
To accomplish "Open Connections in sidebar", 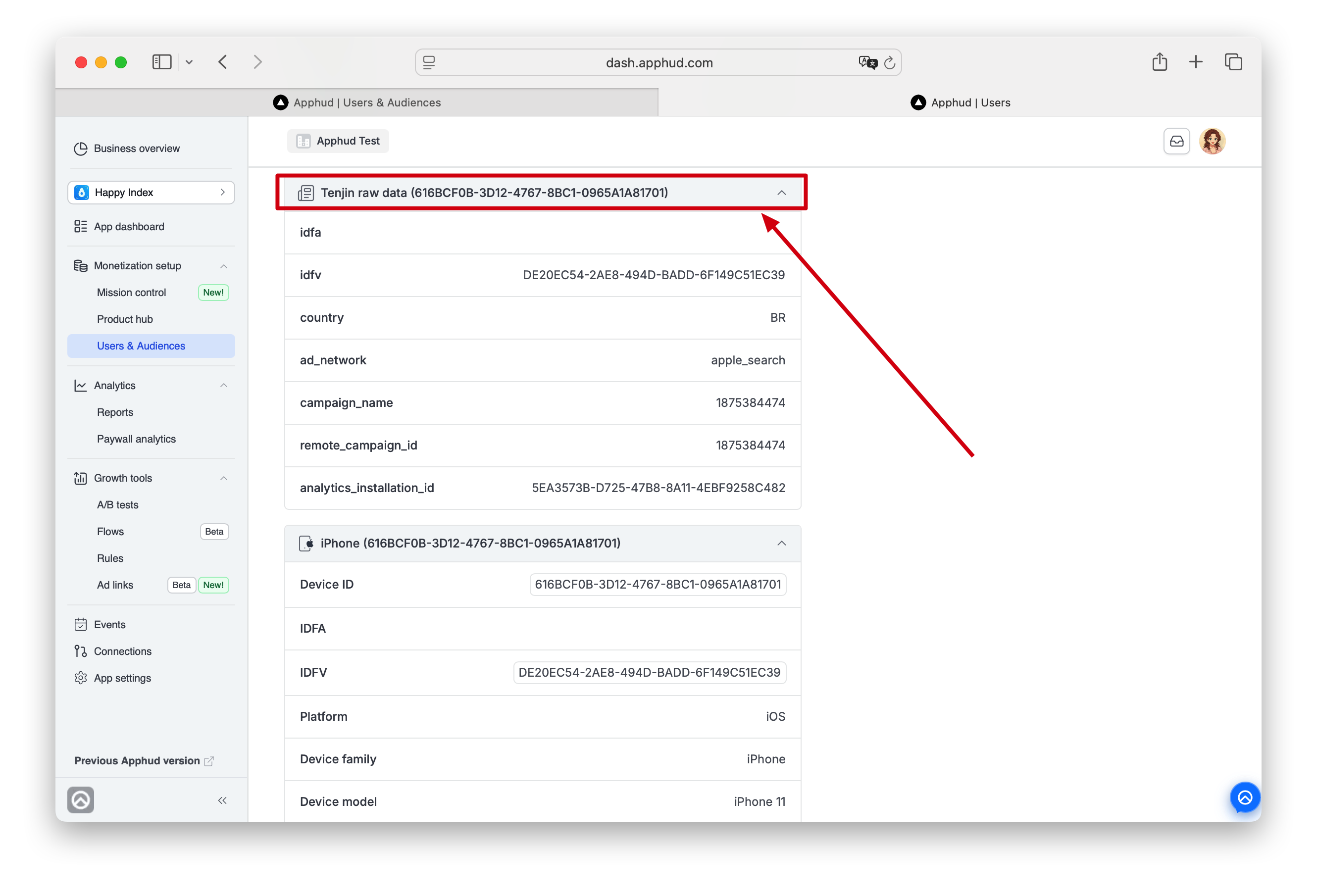I will tap(122, 651).
